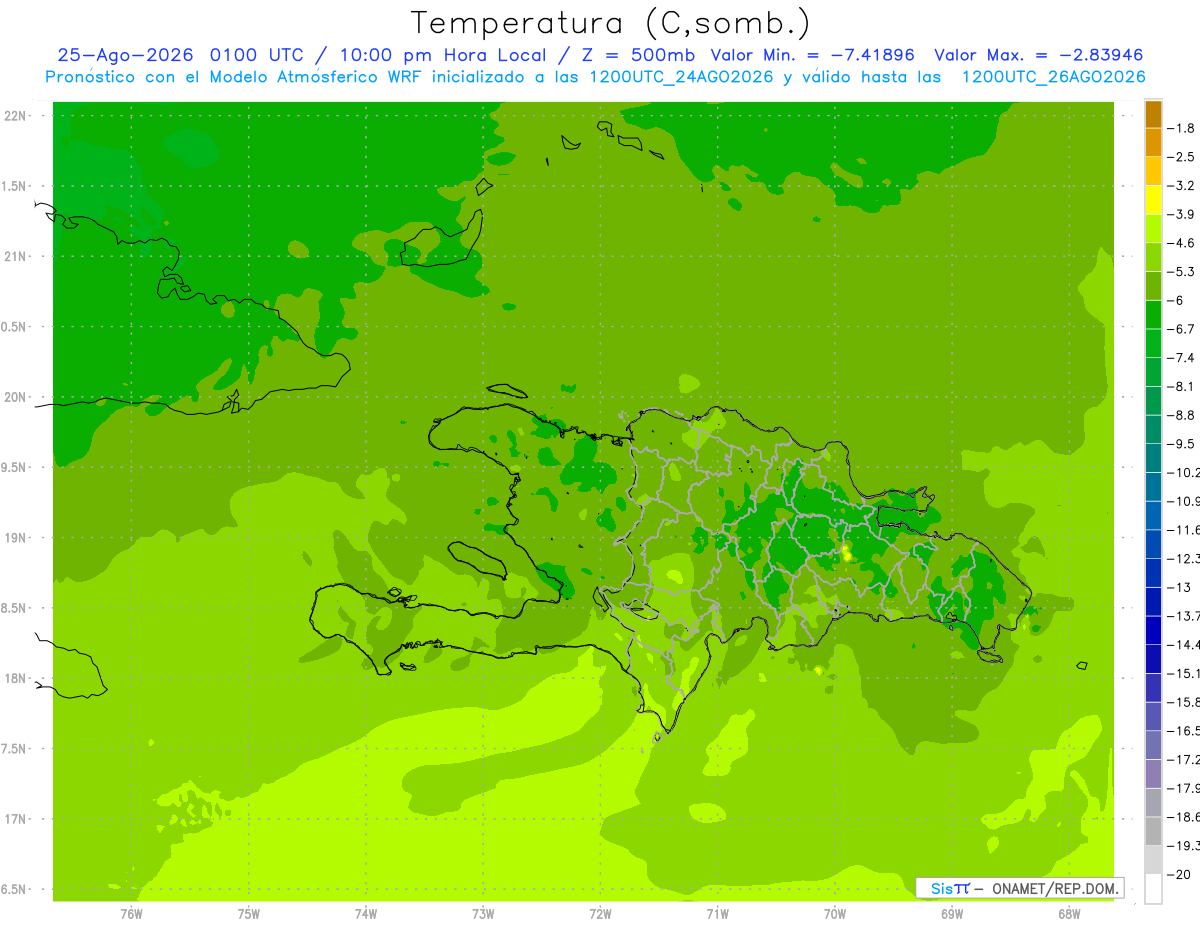Click the "-2.5" color bar label
This screenshot has height=927, width=1200.
pyautogui.click(x=1183, y=157)
